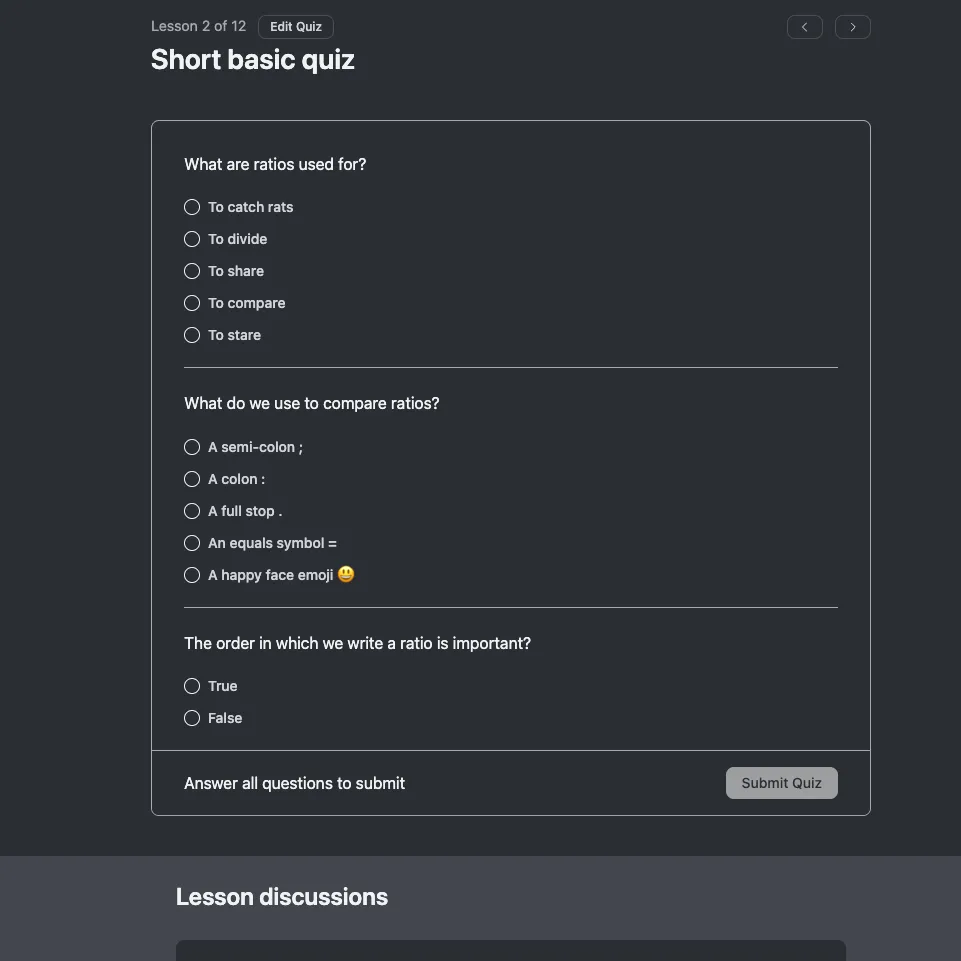Click the 'Lesson discussions' heading
Viewport: 961px width, 961px height.
click(282, 897)
